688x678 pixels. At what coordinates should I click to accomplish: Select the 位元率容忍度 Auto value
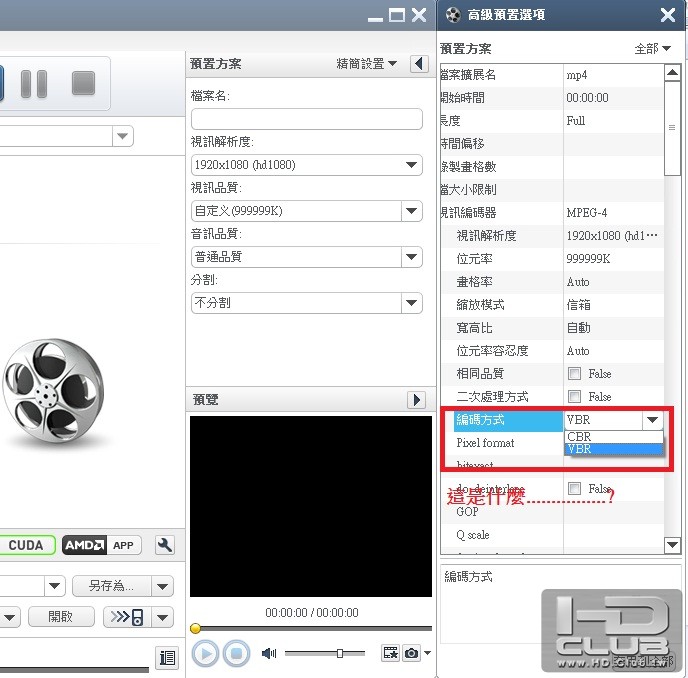coord(613,351)
